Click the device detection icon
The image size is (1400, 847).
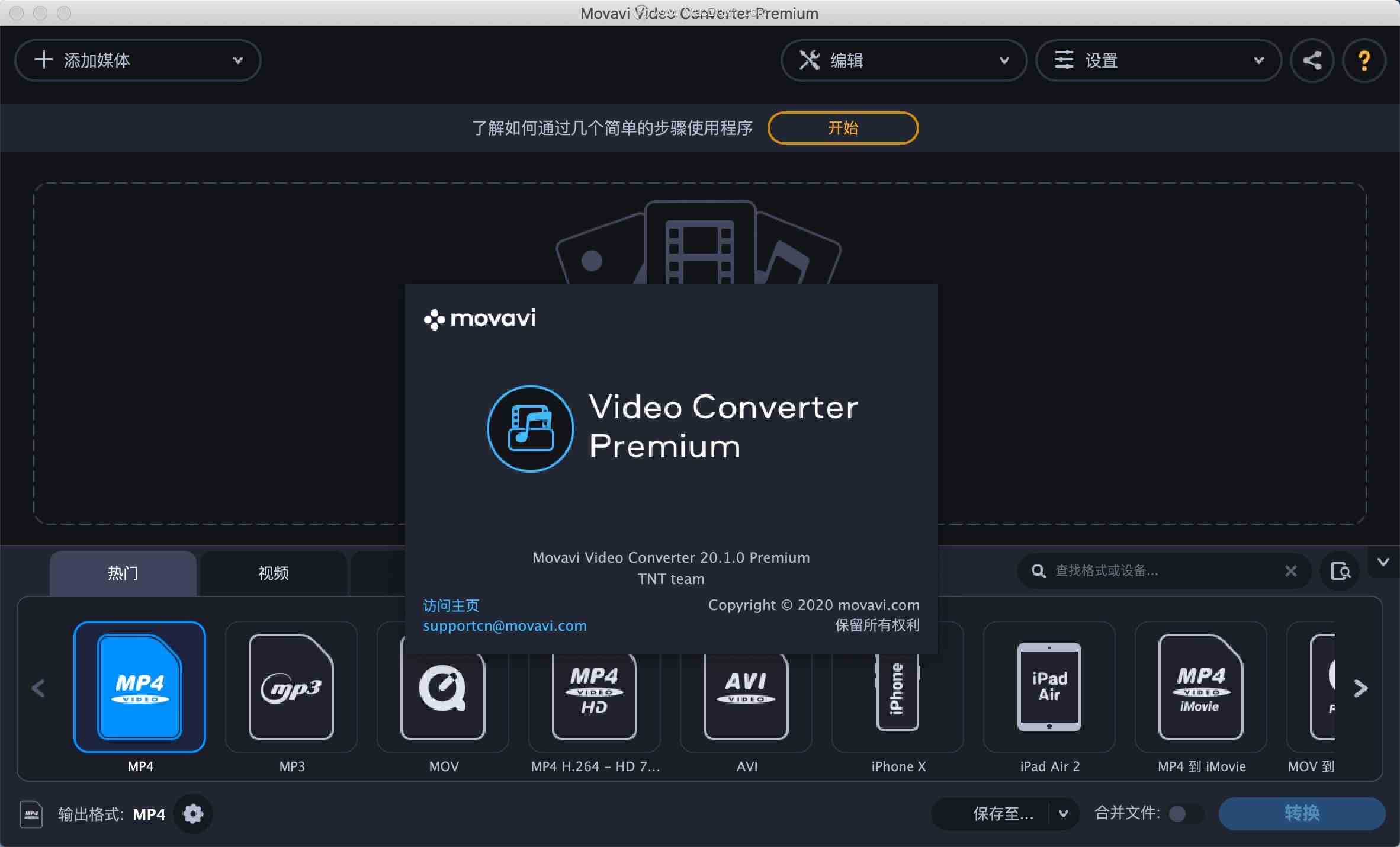(x=1340, y=571)
